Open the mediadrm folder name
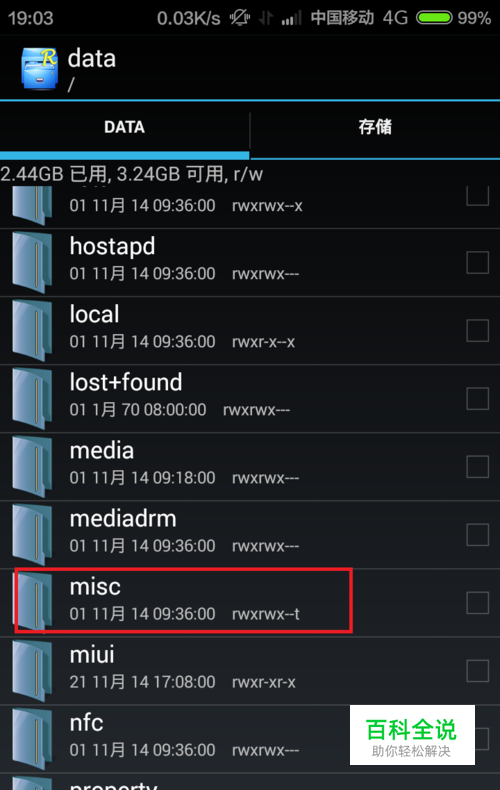 point(123,518)
